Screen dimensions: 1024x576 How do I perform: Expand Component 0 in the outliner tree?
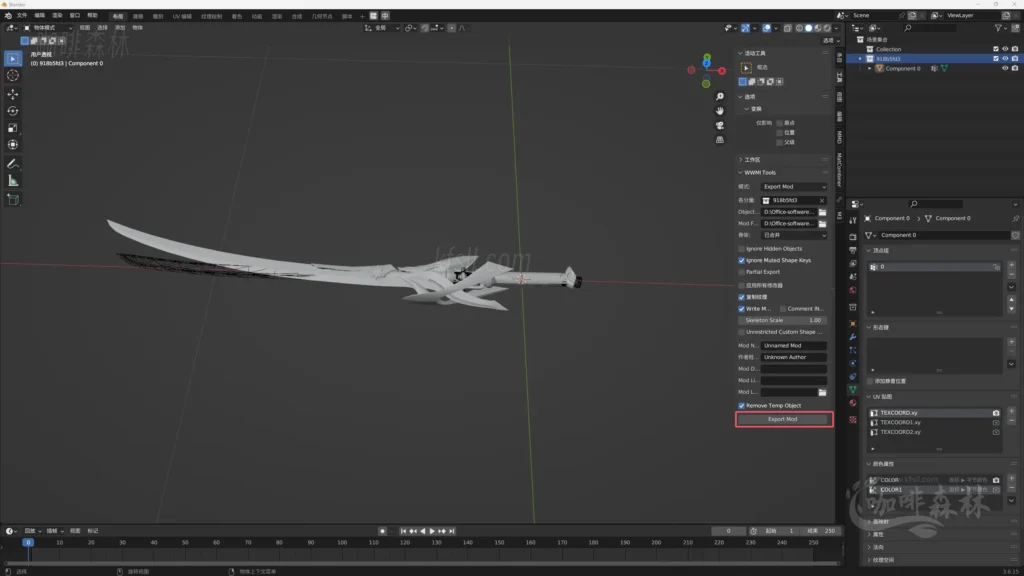tap(869, 69)
